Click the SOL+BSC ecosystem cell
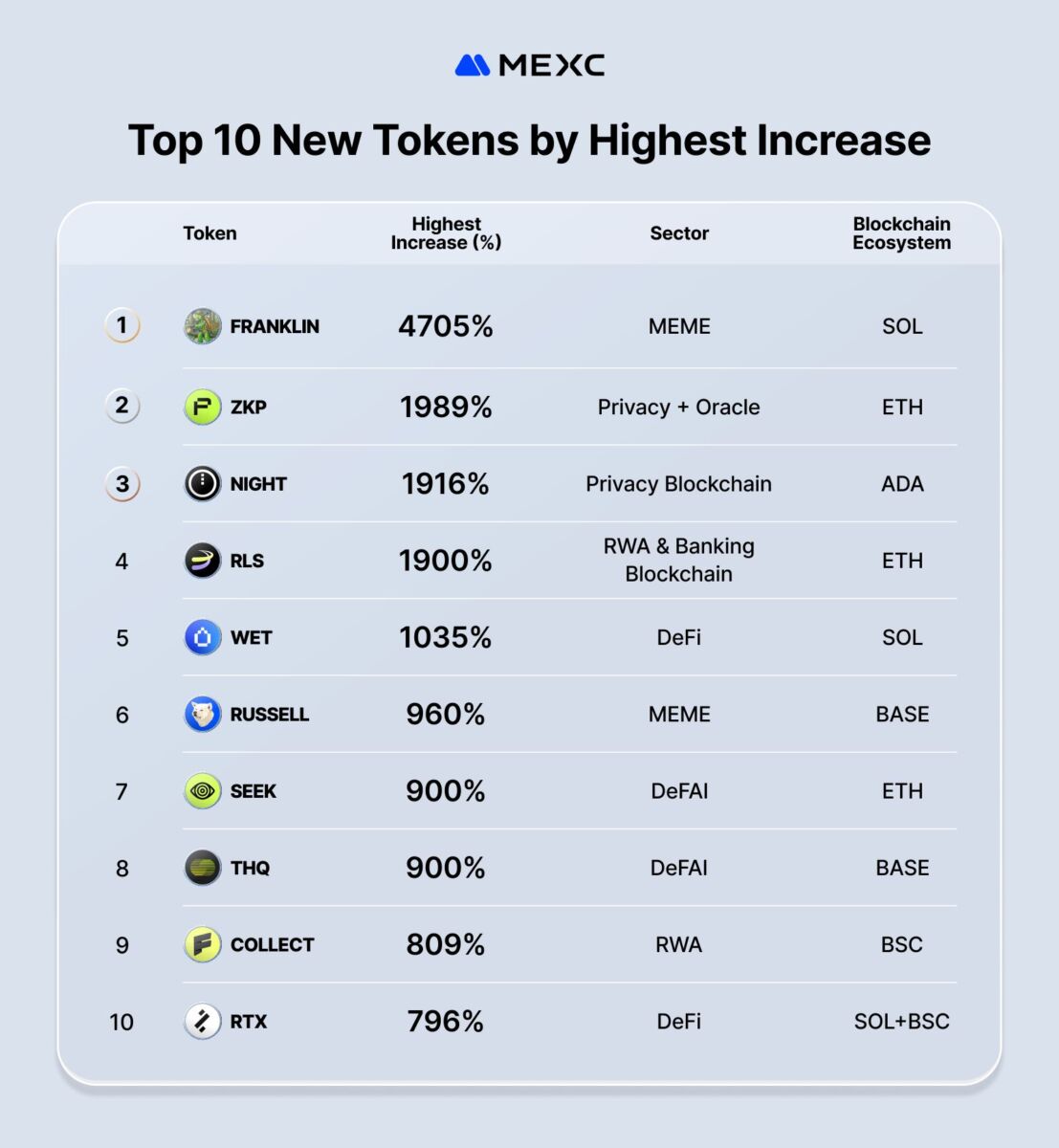 point(901,1022)
